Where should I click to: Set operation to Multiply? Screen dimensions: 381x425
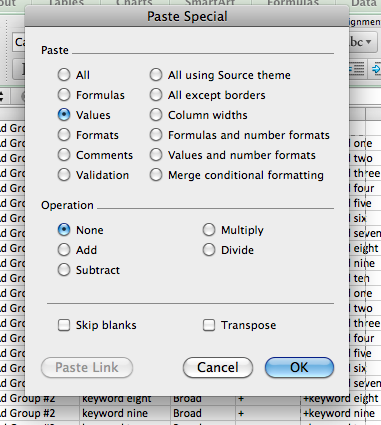tap(209, 230)
